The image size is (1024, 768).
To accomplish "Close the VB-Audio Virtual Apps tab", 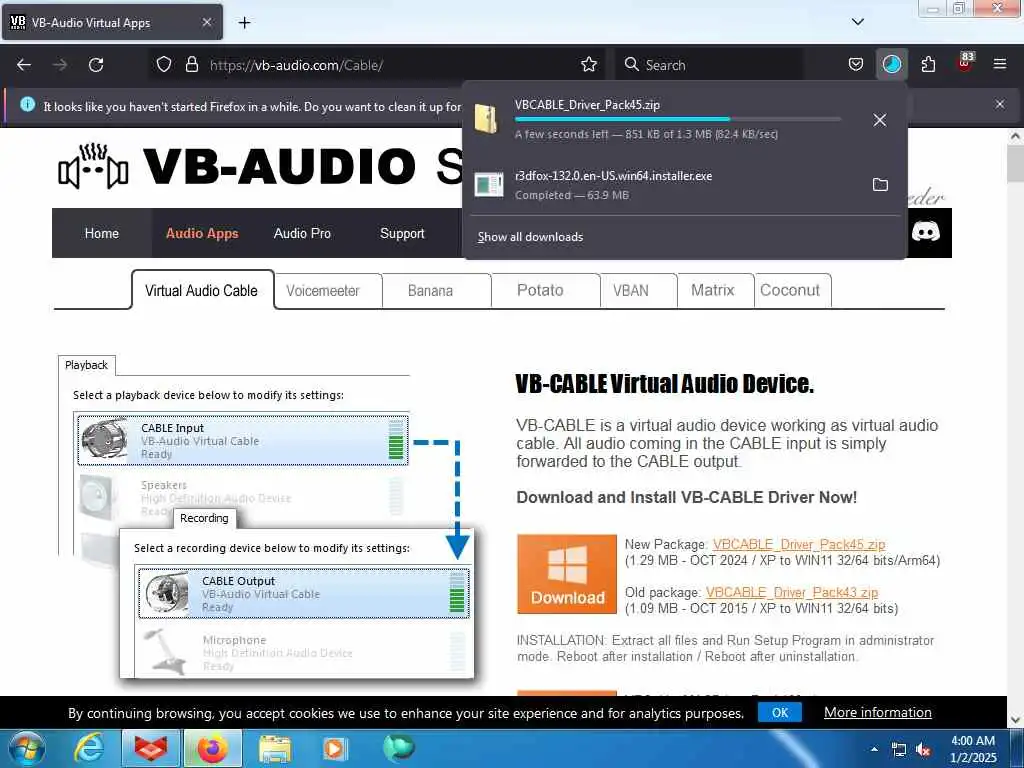I will [206, 22].
